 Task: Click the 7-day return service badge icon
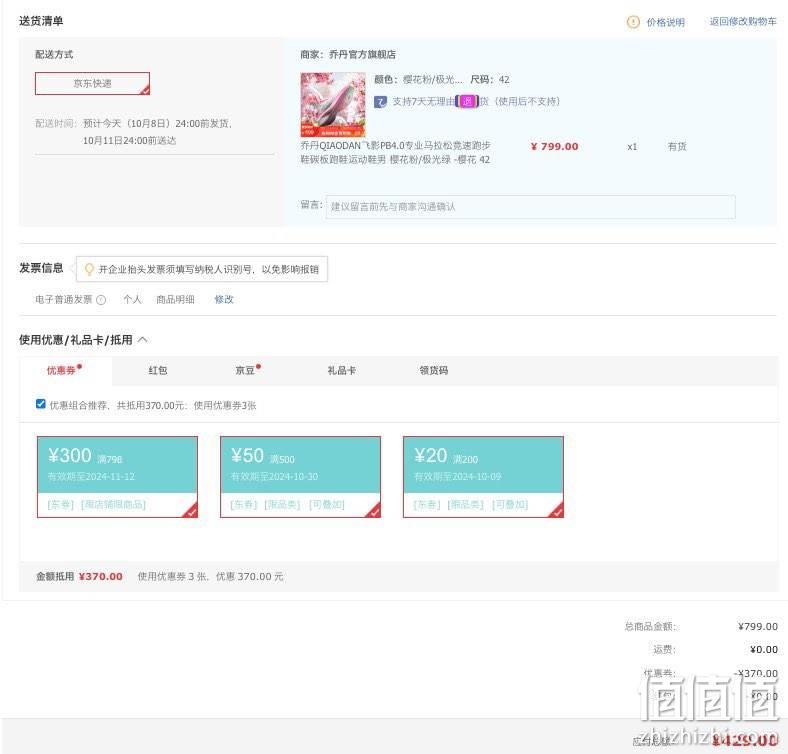[x=380, y=102]
